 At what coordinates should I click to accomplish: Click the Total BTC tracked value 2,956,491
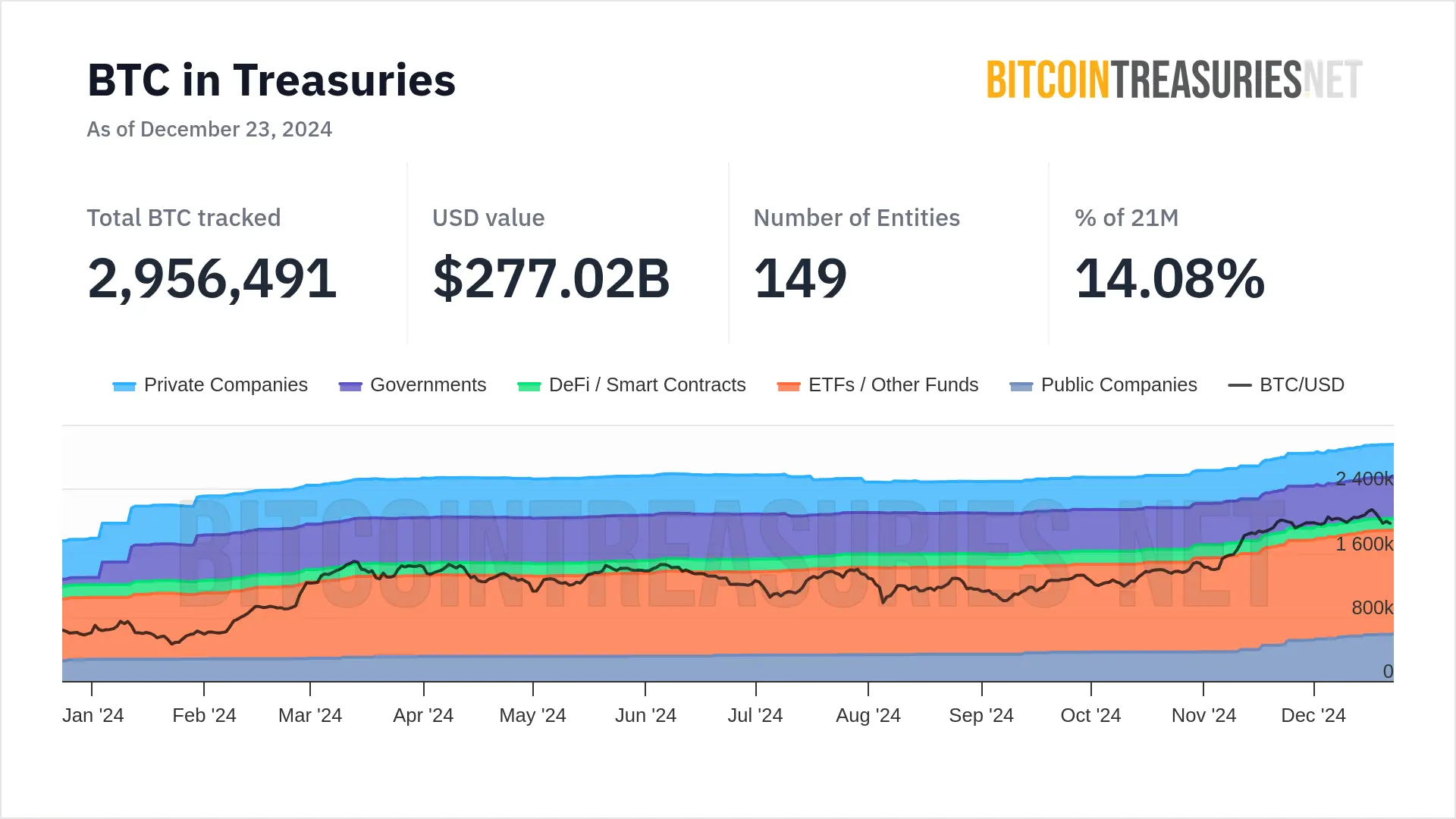[x=212, y=278]
